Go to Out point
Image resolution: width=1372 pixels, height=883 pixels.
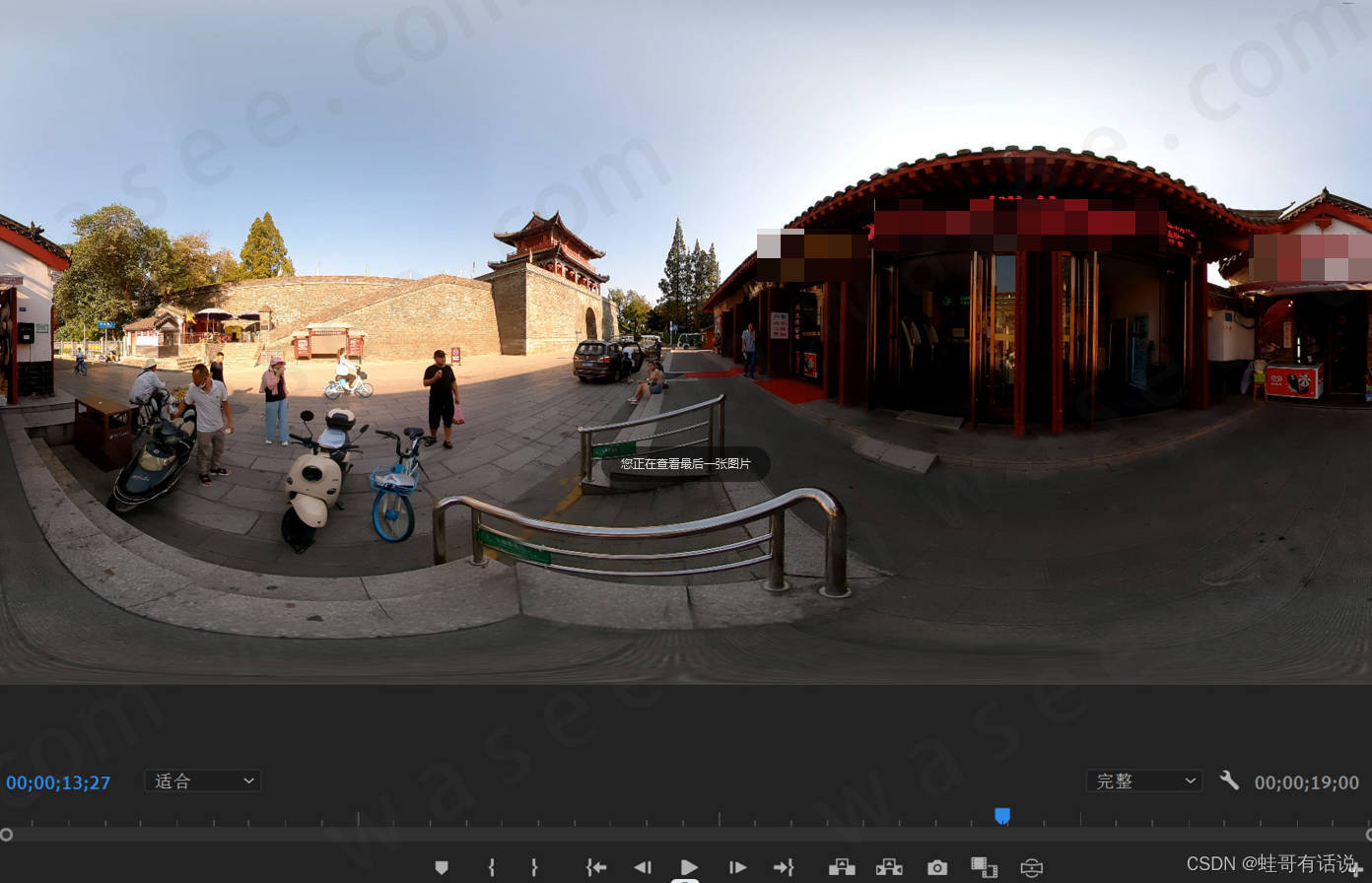[784, 867]
